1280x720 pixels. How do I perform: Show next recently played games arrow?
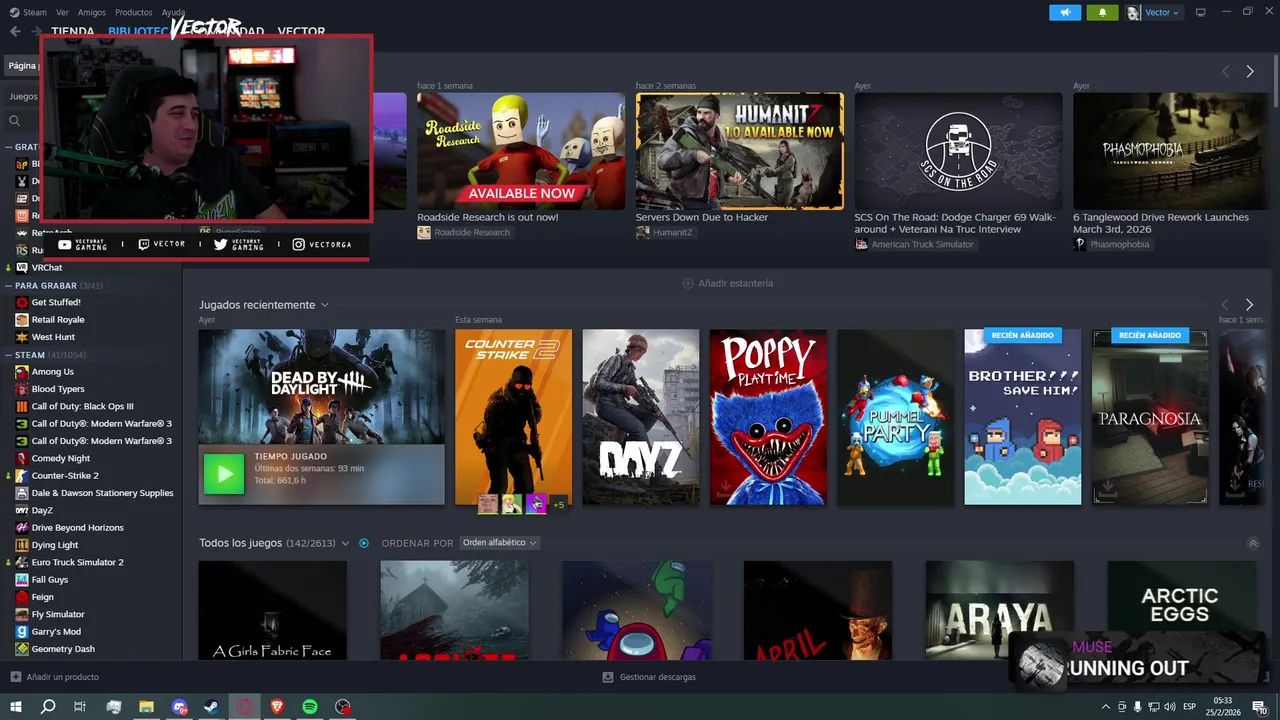[x=1249, y=305]
